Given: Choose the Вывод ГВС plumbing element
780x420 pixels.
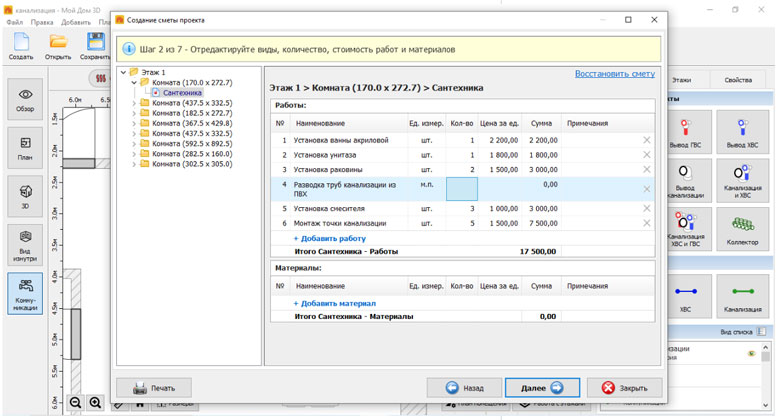Looking at the screenshot, I should coord(686,131).
